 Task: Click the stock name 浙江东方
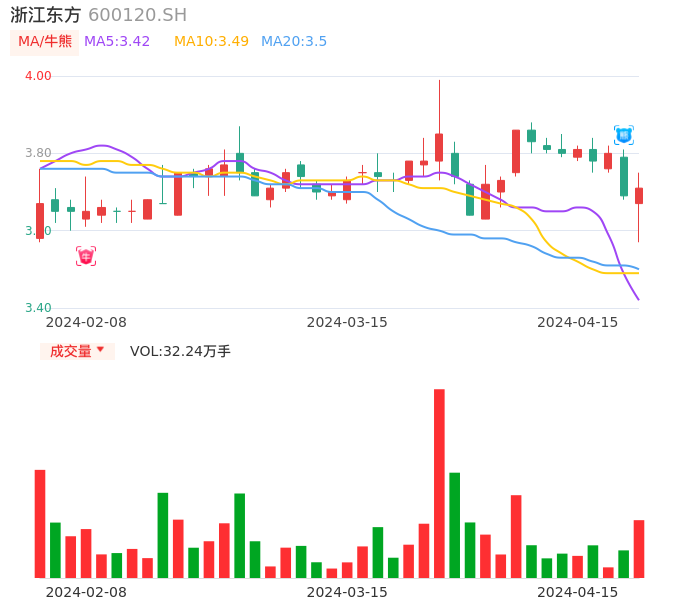(46, 15)
